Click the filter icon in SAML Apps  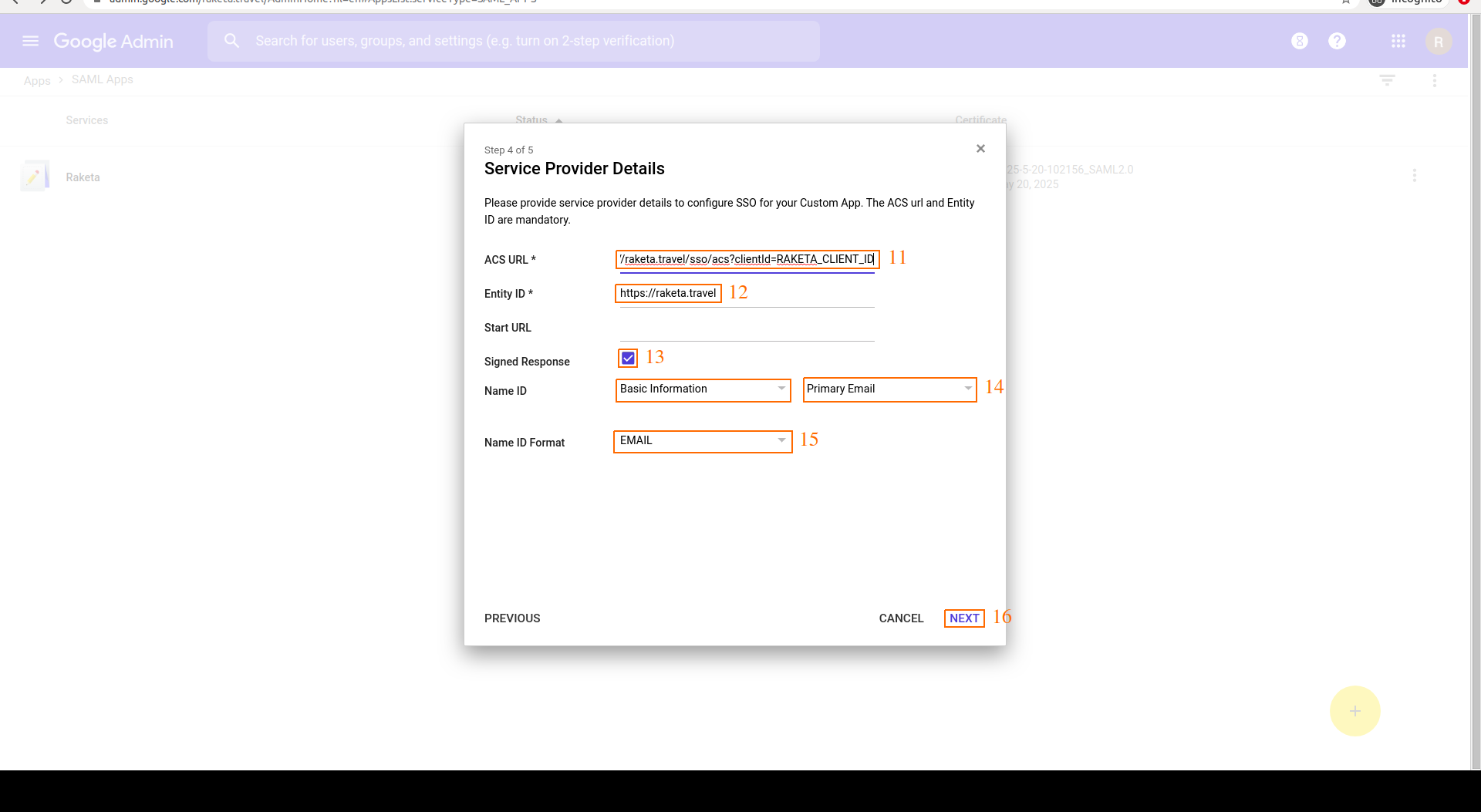(x=1387, y=80)
